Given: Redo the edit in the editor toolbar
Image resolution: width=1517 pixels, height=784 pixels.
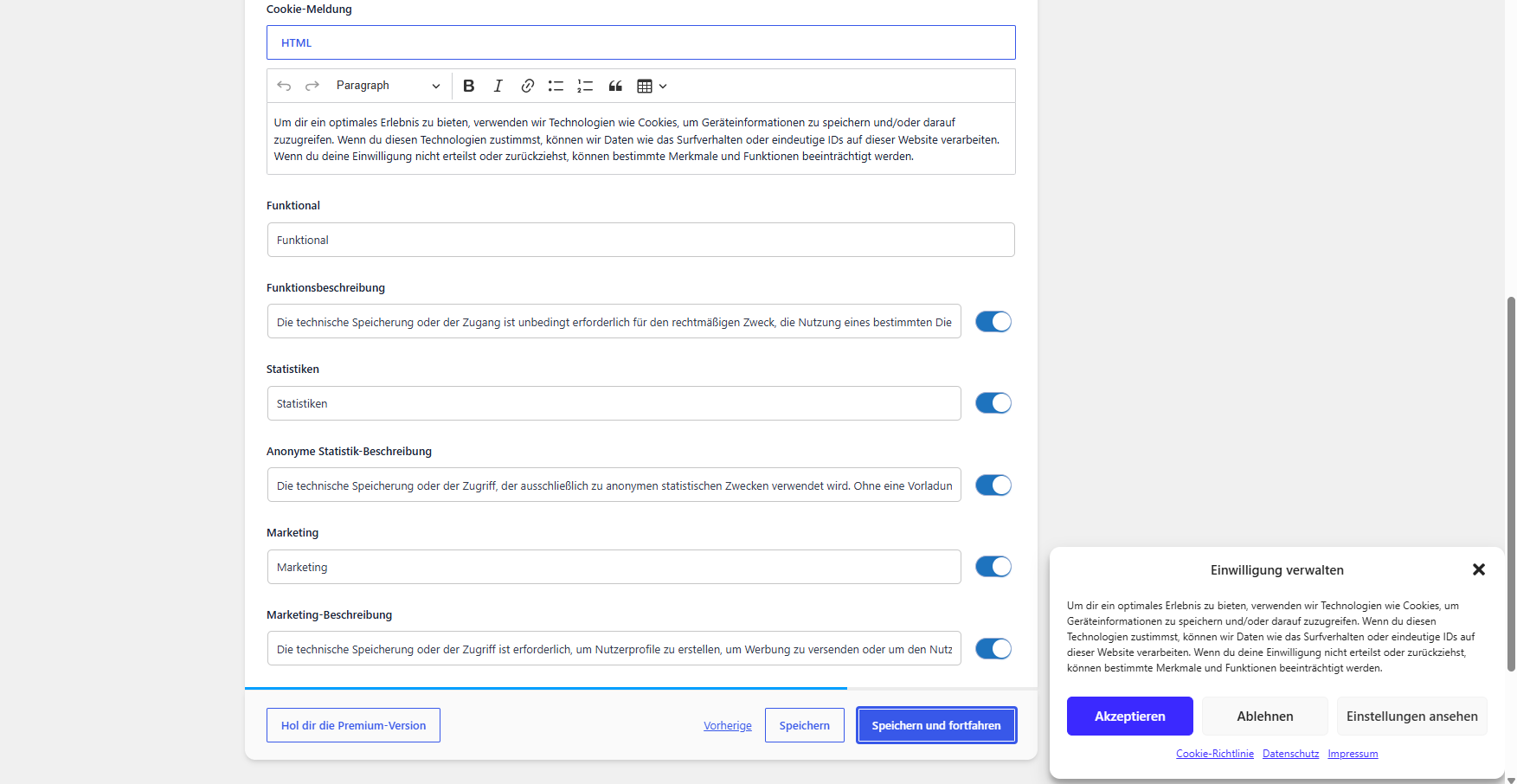Looking at the screenshot, I should tap(312, 86).
